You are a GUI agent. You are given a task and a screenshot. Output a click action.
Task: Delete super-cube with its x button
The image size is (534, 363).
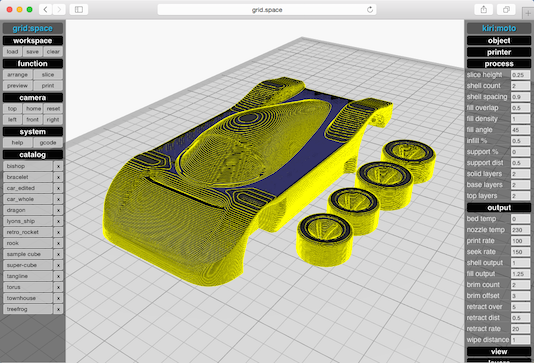[x=58, y=265]
